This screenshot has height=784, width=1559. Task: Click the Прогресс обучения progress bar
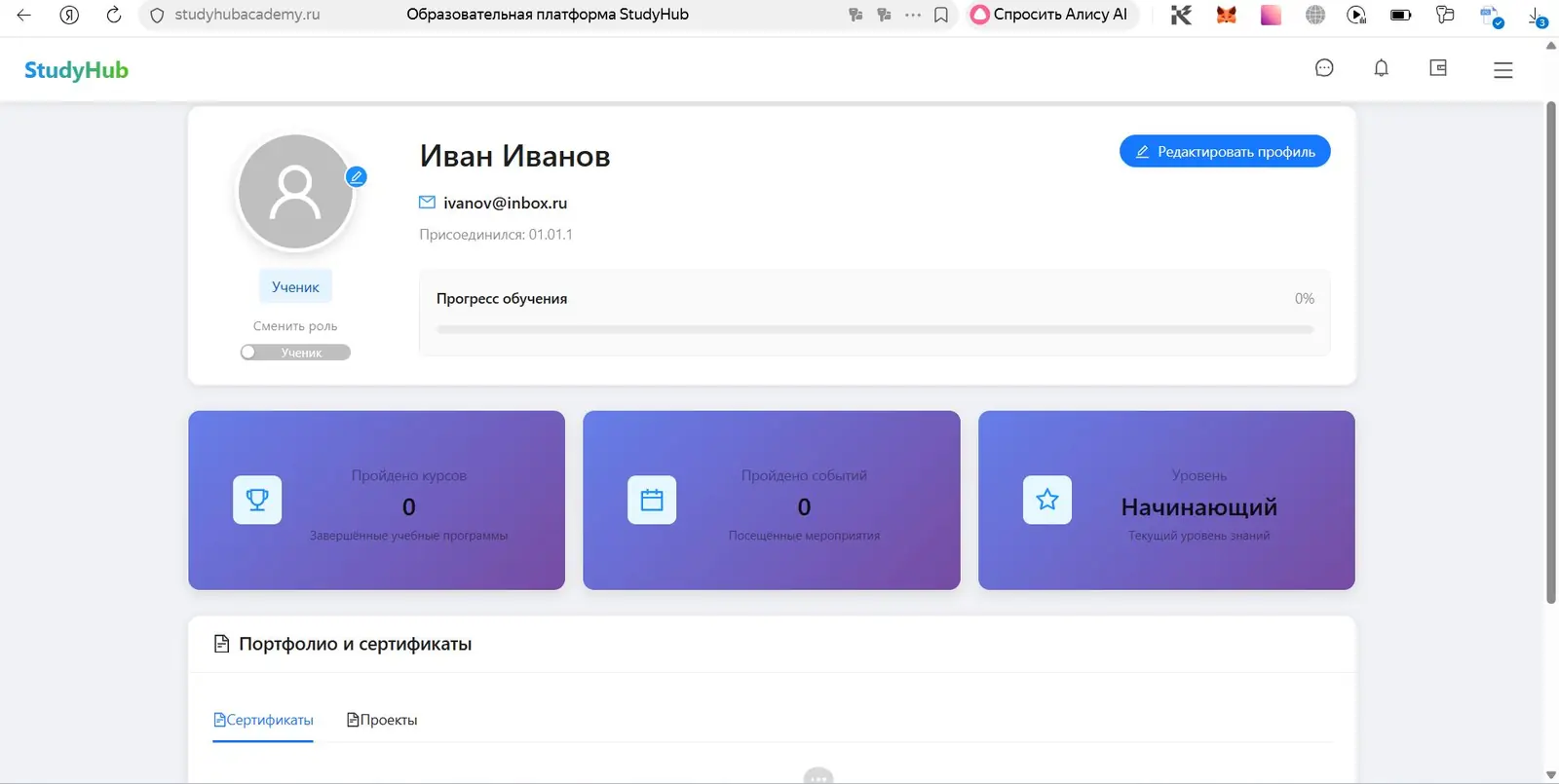[x=875, y=329]
